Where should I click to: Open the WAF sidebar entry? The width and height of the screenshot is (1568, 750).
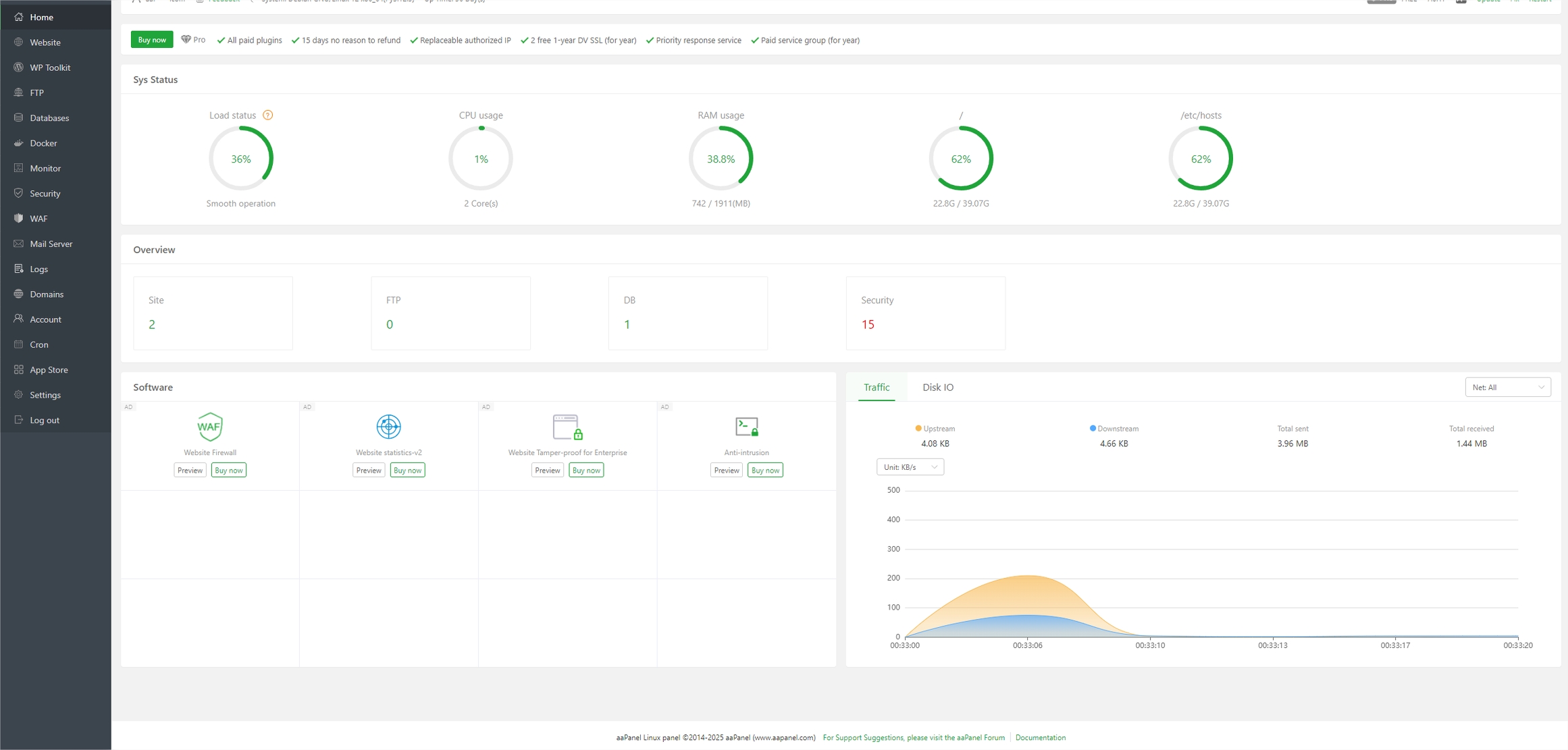(x=55, y=219)
